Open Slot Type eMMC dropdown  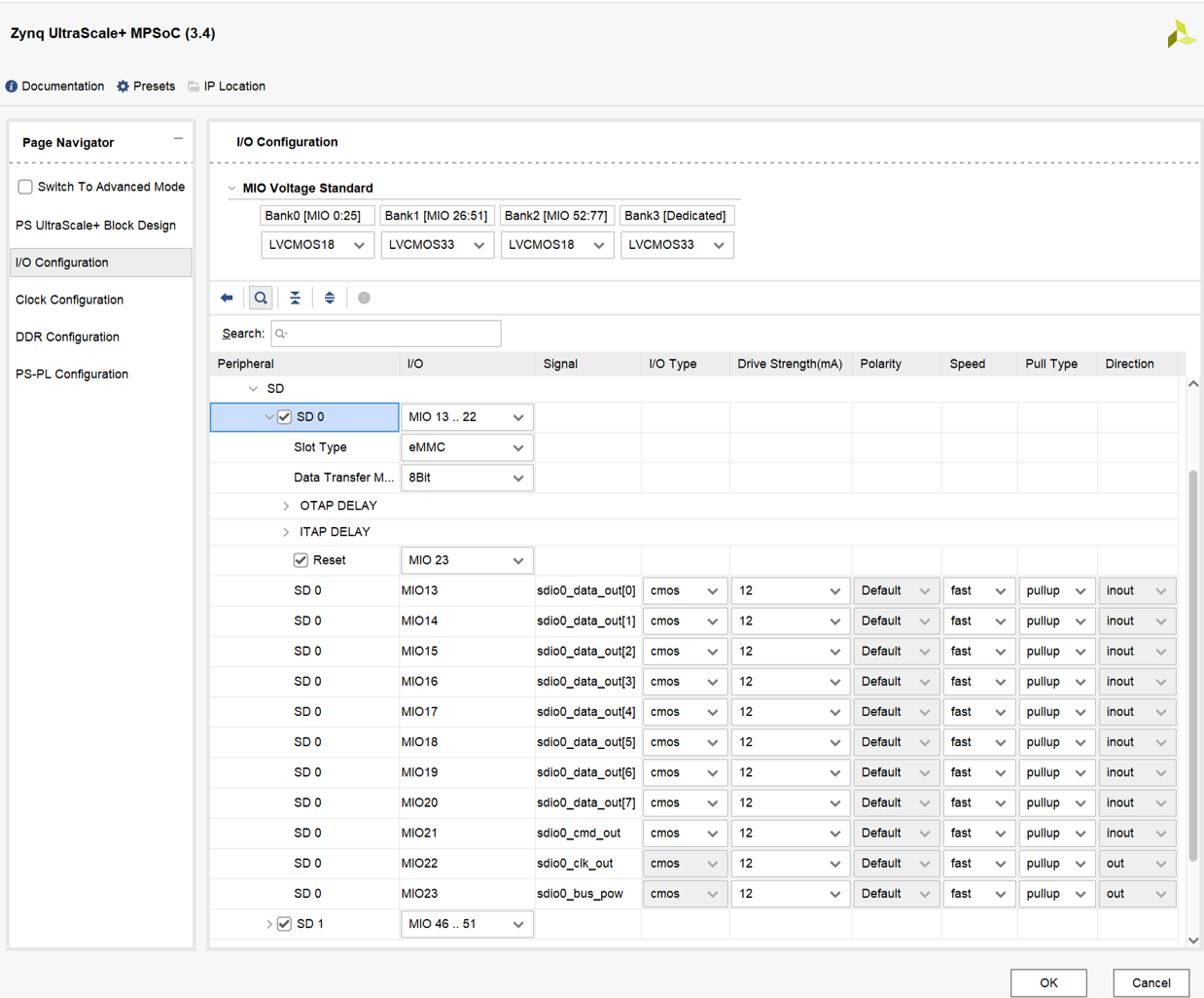(467, 447)
